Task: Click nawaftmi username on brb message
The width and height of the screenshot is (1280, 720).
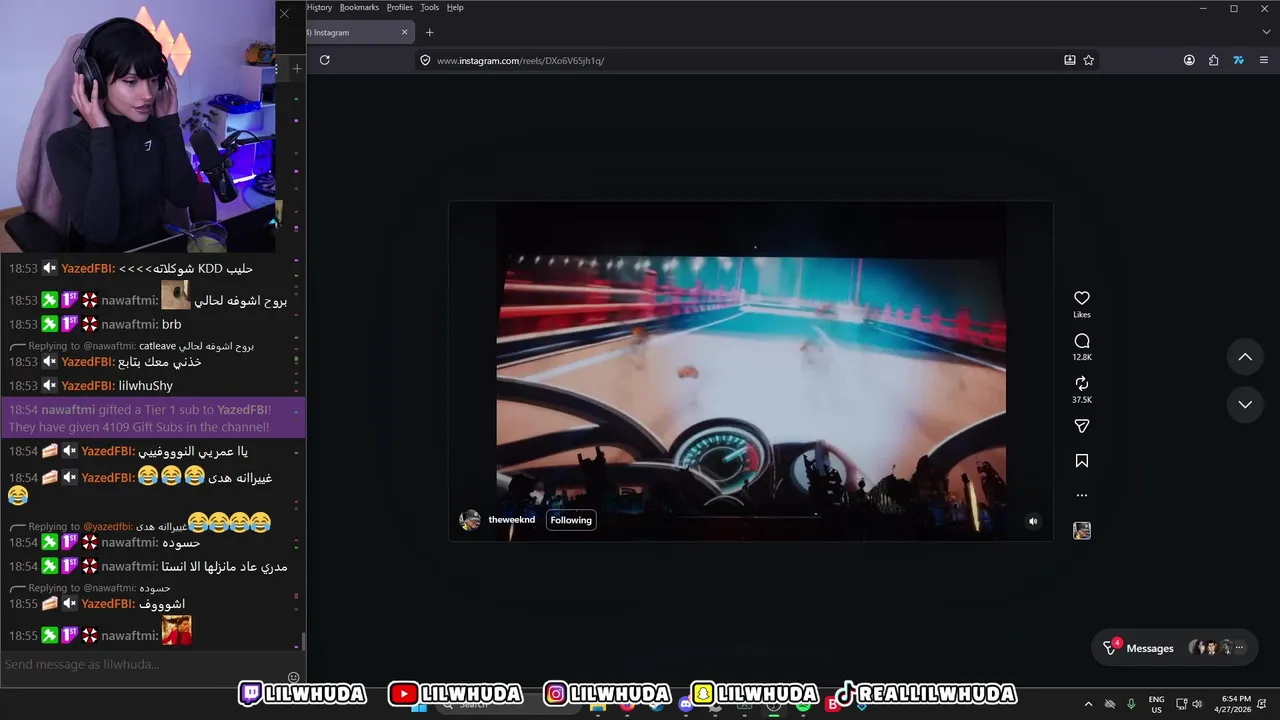Action: coord(129,324)
